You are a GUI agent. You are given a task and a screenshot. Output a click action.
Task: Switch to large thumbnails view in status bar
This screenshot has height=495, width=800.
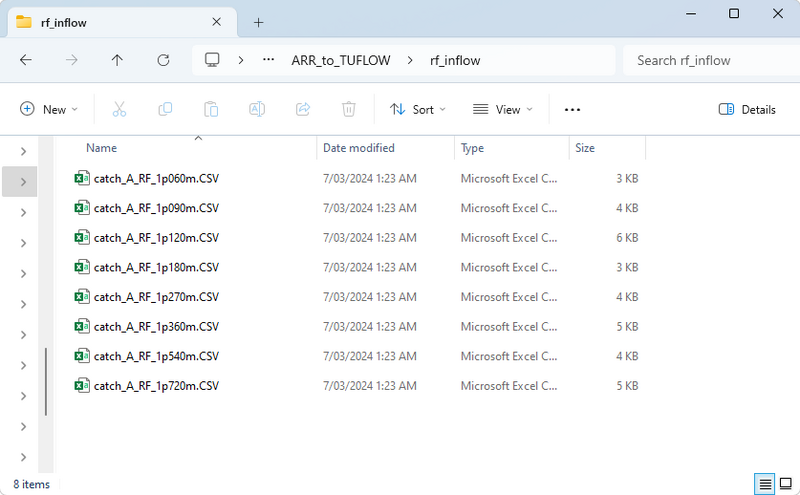point(785,484)
